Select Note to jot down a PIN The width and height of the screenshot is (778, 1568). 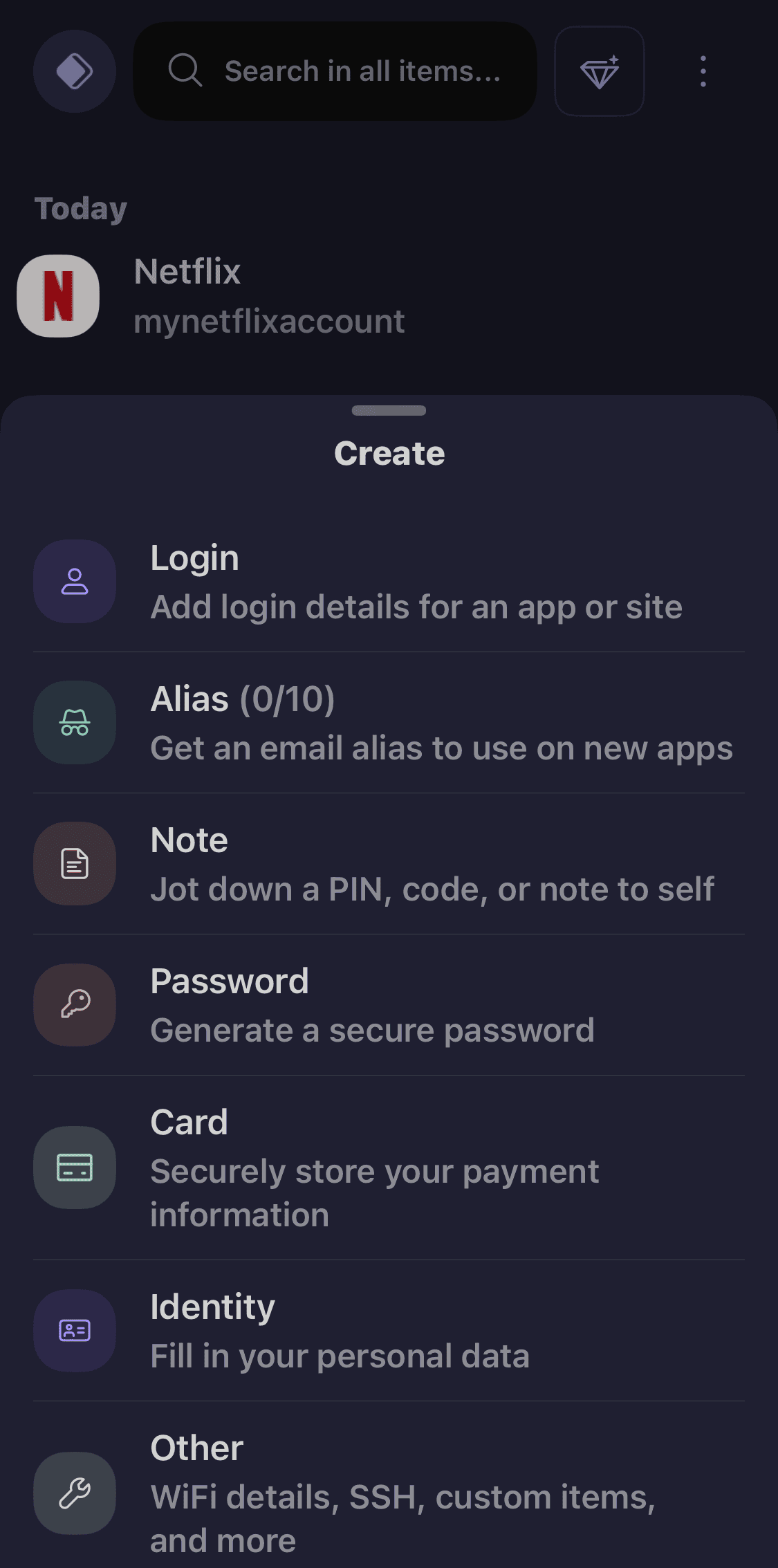click(432, 865)
